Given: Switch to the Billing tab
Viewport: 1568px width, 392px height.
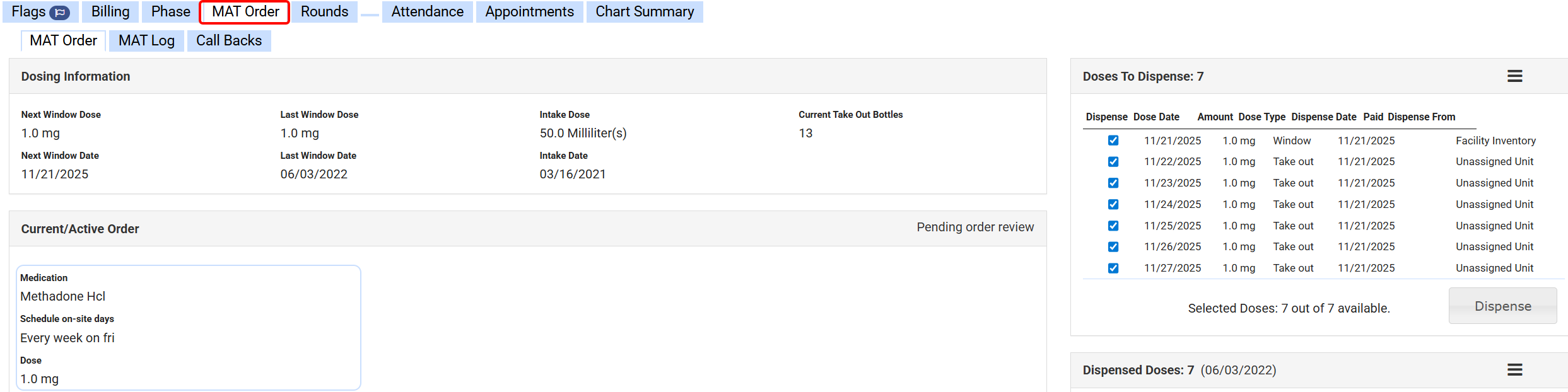Looking at the screenshot, I should point(110,12).
